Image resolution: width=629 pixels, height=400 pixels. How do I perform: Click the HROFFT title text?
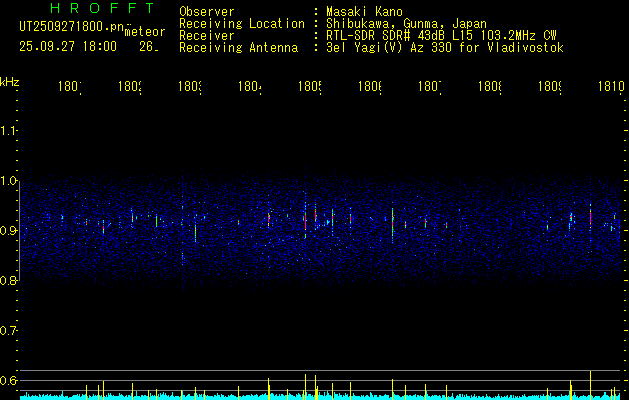(103, 8)
